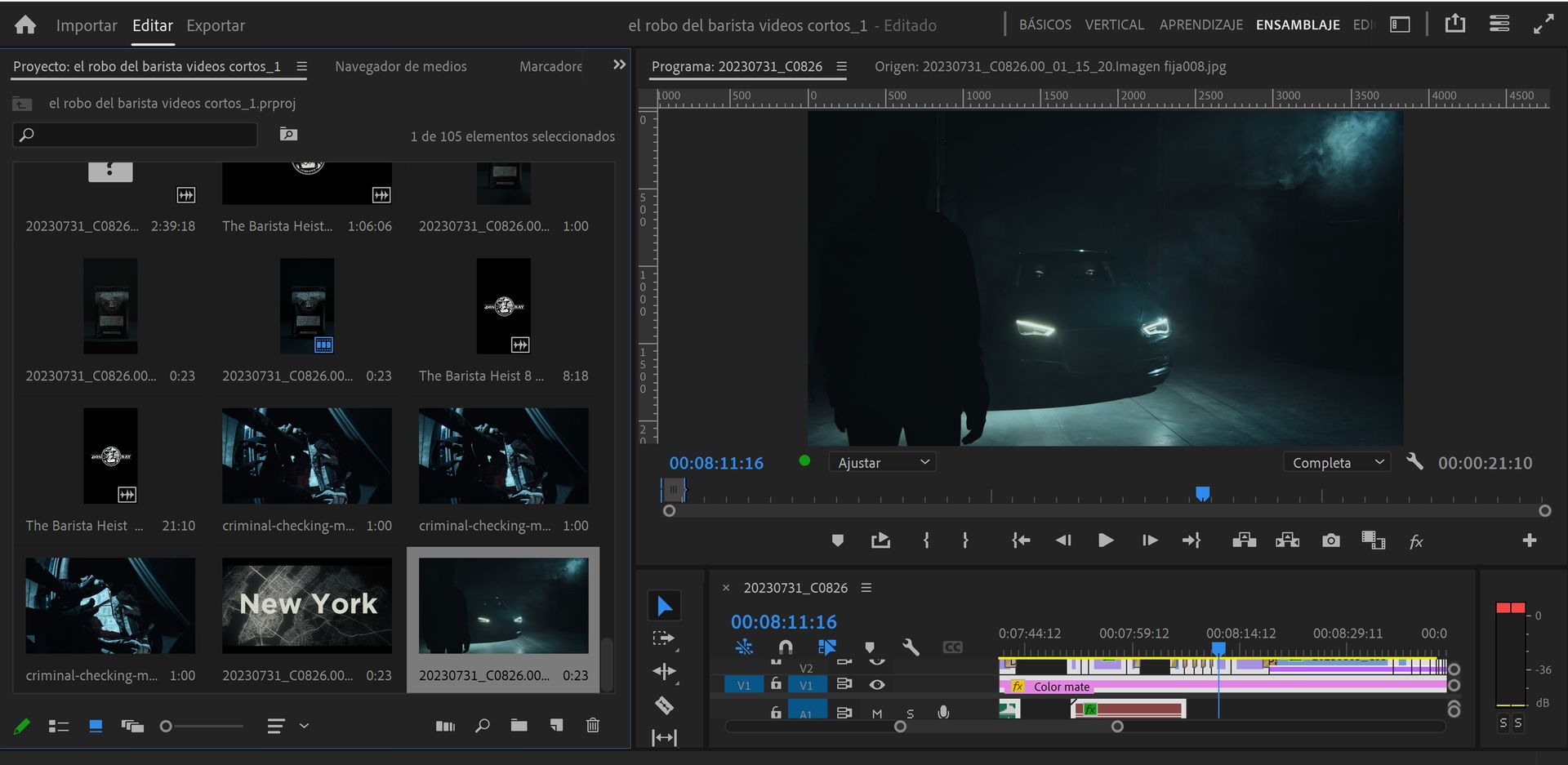The image size is (1568, 765).
Task: Delete selected item with trash icon
Action: tap(593, 725)
